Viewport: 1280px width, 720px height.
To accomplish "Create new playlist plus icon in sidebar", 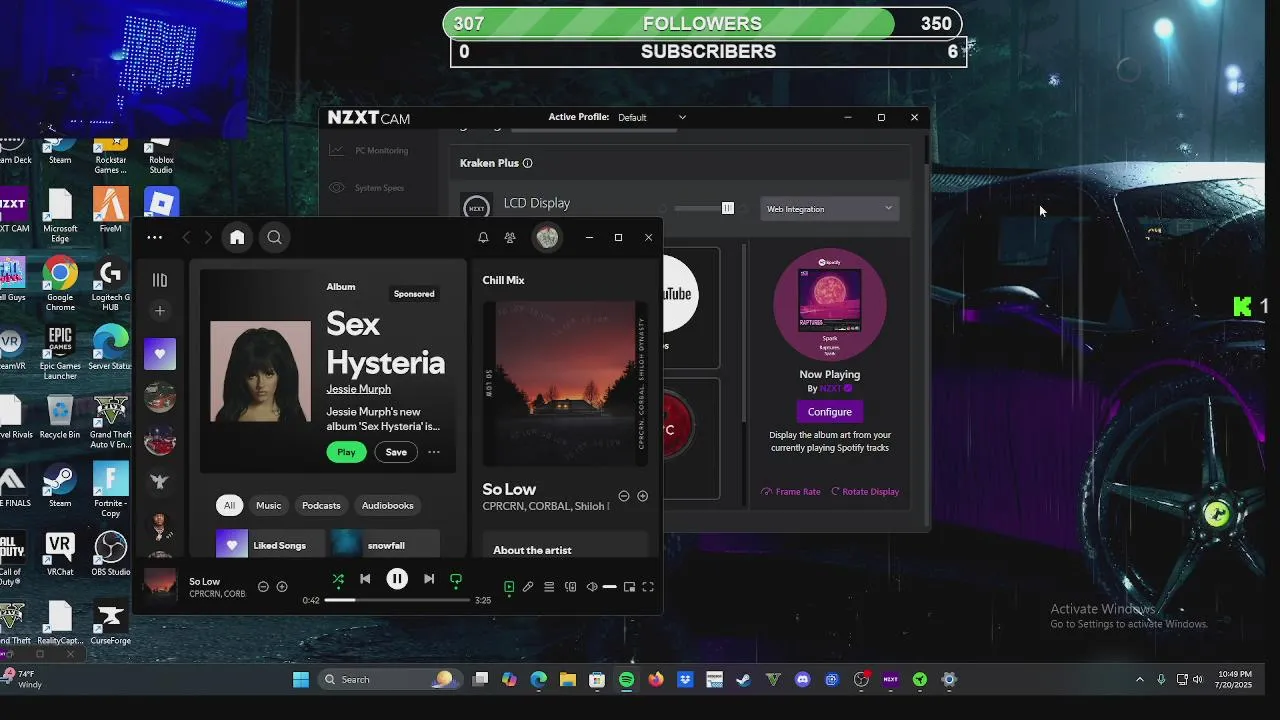I will point(160,311).
